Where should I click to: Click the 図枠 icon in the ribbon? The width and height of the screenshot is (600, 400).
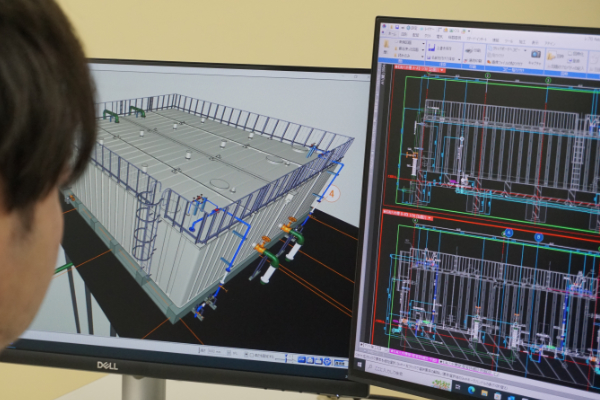pyautogui.click(x=551, y=56)
